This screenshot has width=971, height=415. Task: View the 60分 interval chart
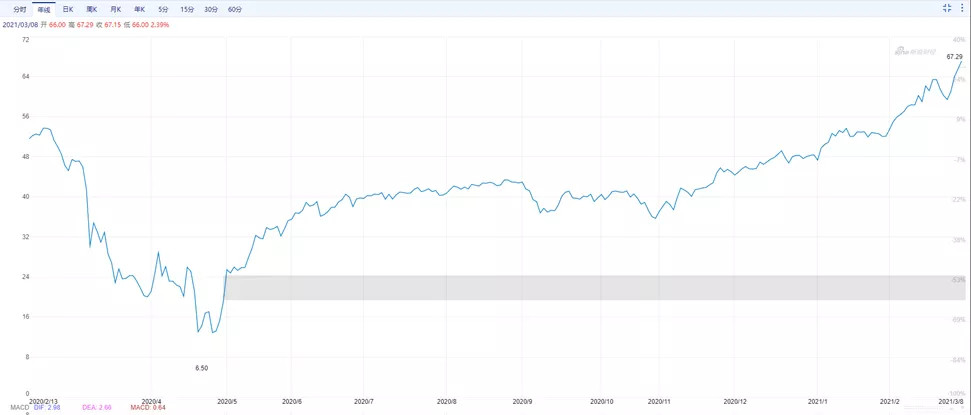click(235, 9)
